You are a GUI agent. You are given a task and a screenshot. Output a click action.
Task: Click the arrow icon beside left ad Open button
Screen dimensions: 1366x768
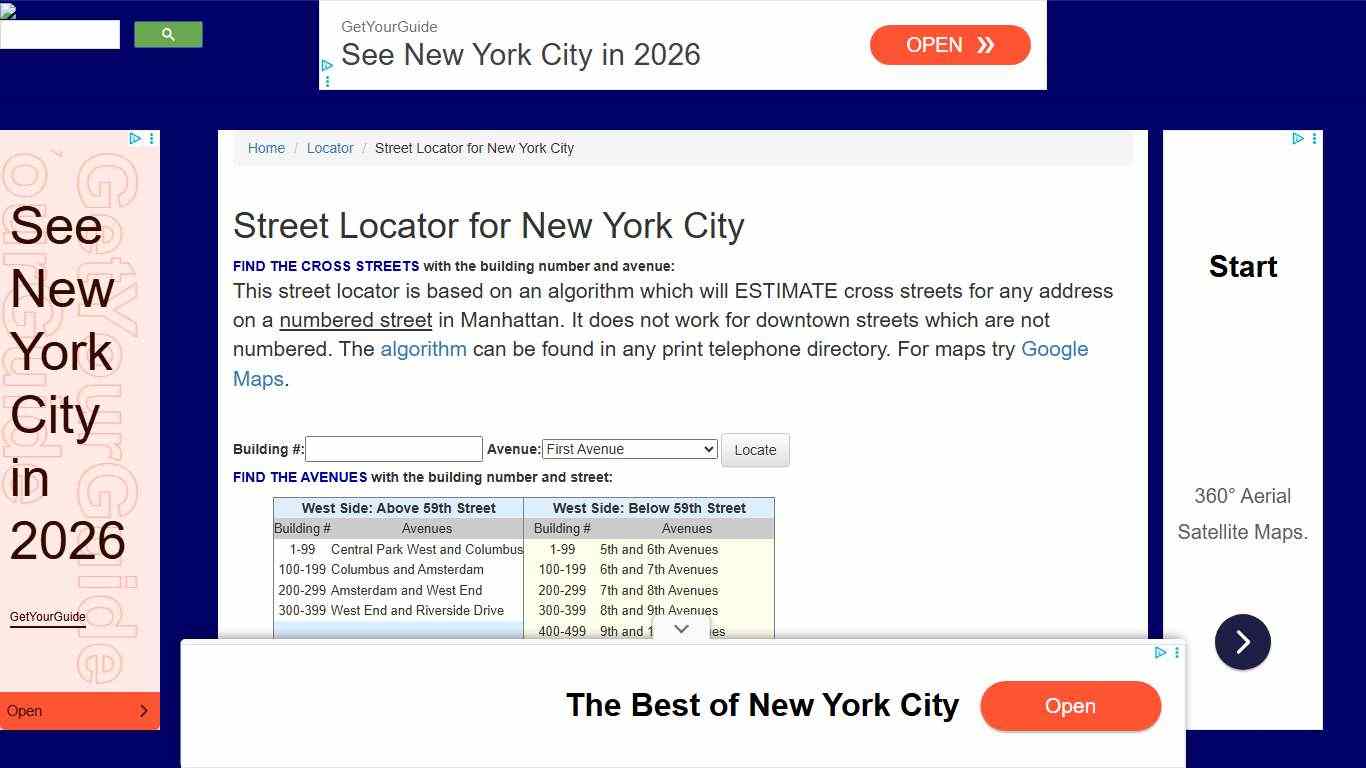pyautogui.click(x=147, y=711)
